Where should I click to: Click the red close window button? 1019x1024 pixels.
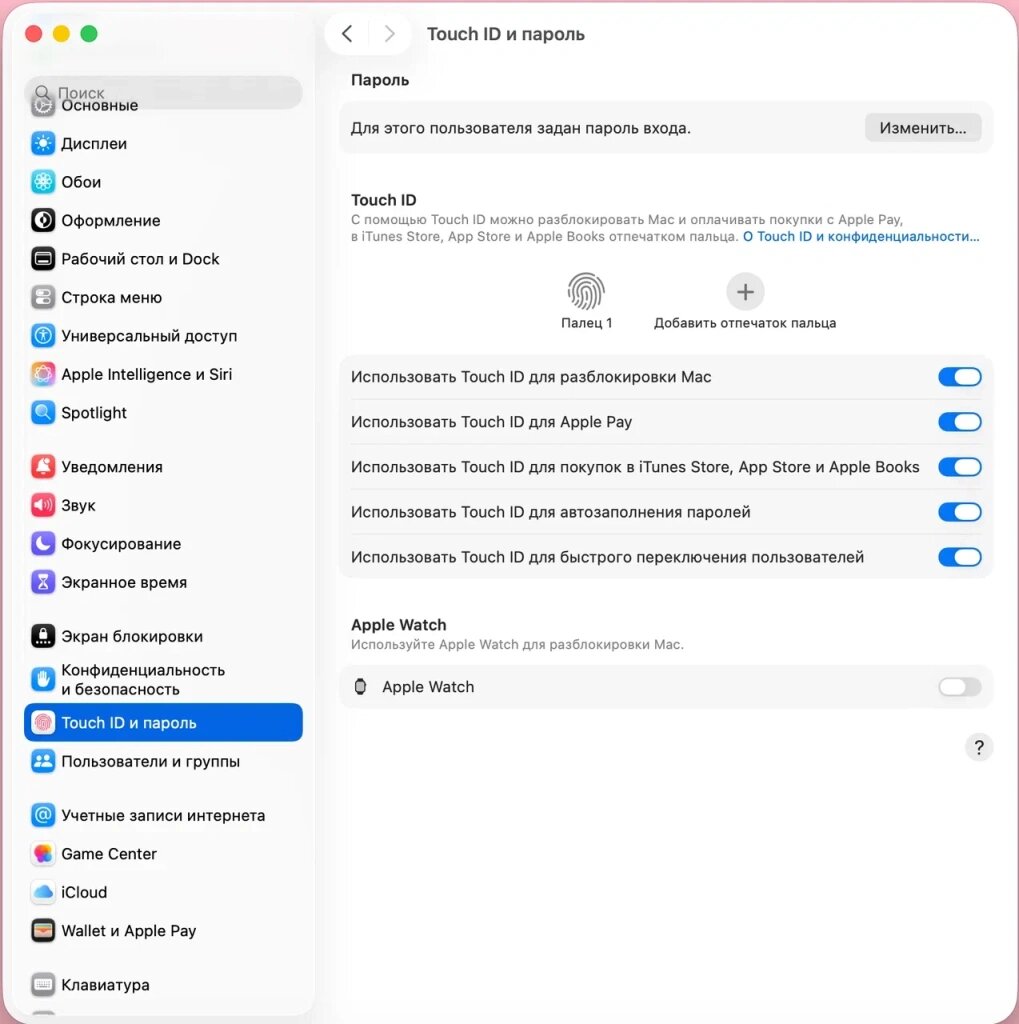click(33, 33)
